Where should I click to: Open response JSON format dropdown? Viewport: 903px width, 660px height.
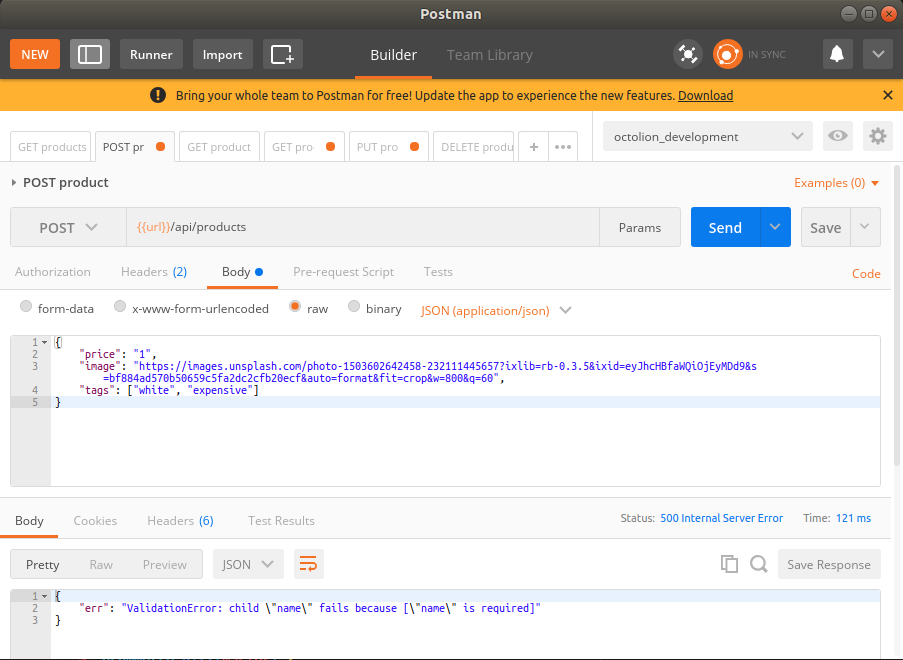pos(248,564)
